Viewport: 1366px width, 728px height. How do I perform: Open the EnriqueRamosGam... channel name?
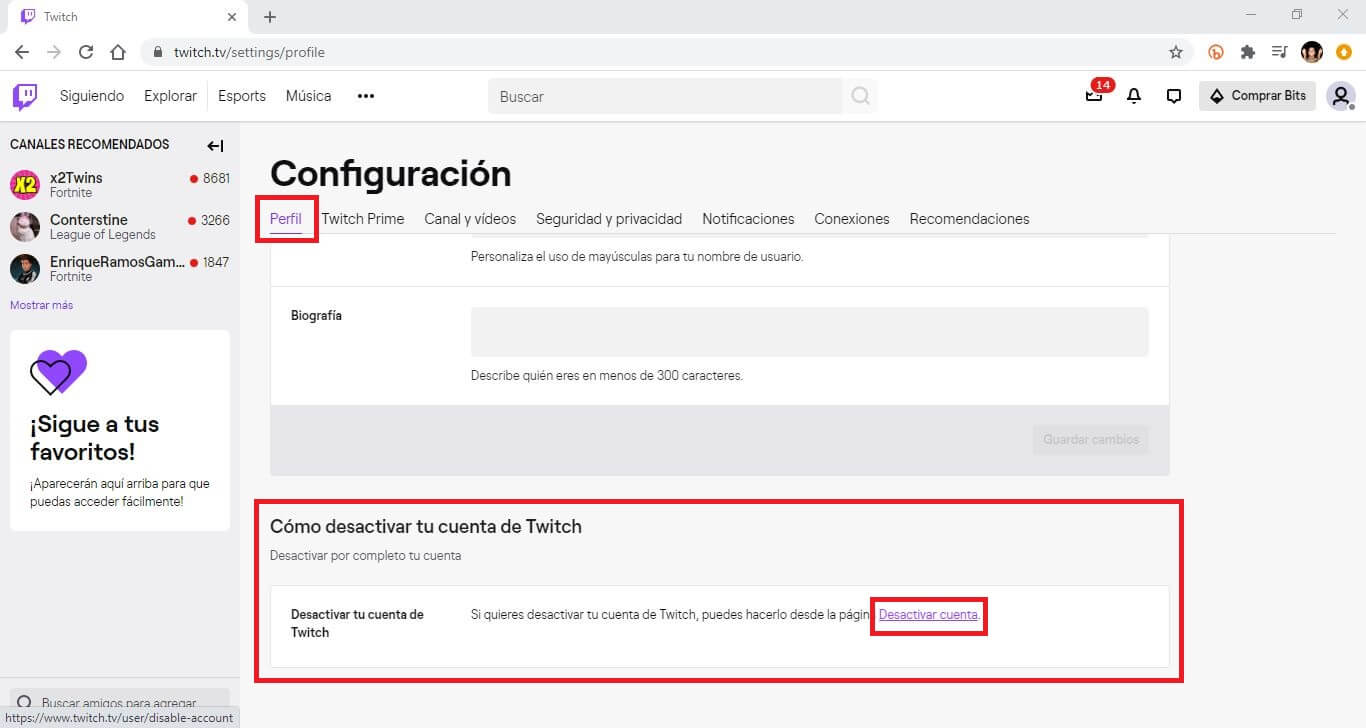(117, 262)
